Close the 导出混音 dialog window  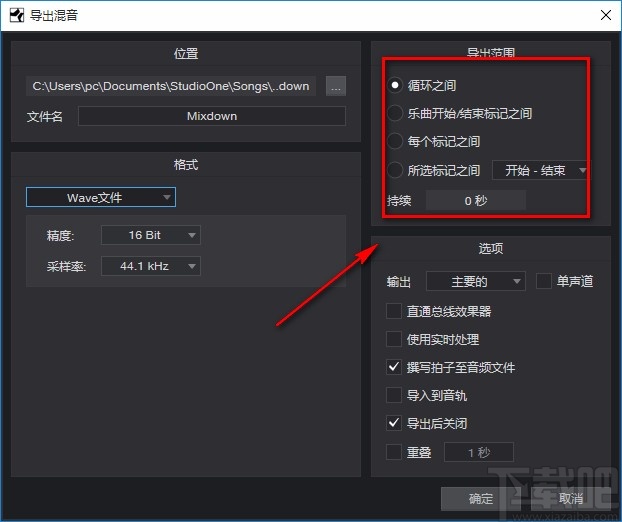pyautogui.click(x=606, y=15)
